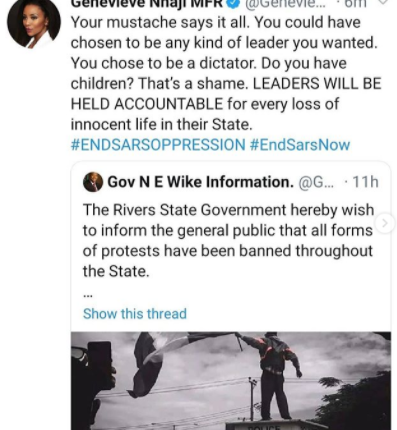The width and height of the screenshot is (397, 430).
Task: Click the main tweet text about mustache
Action: [226, 73]
